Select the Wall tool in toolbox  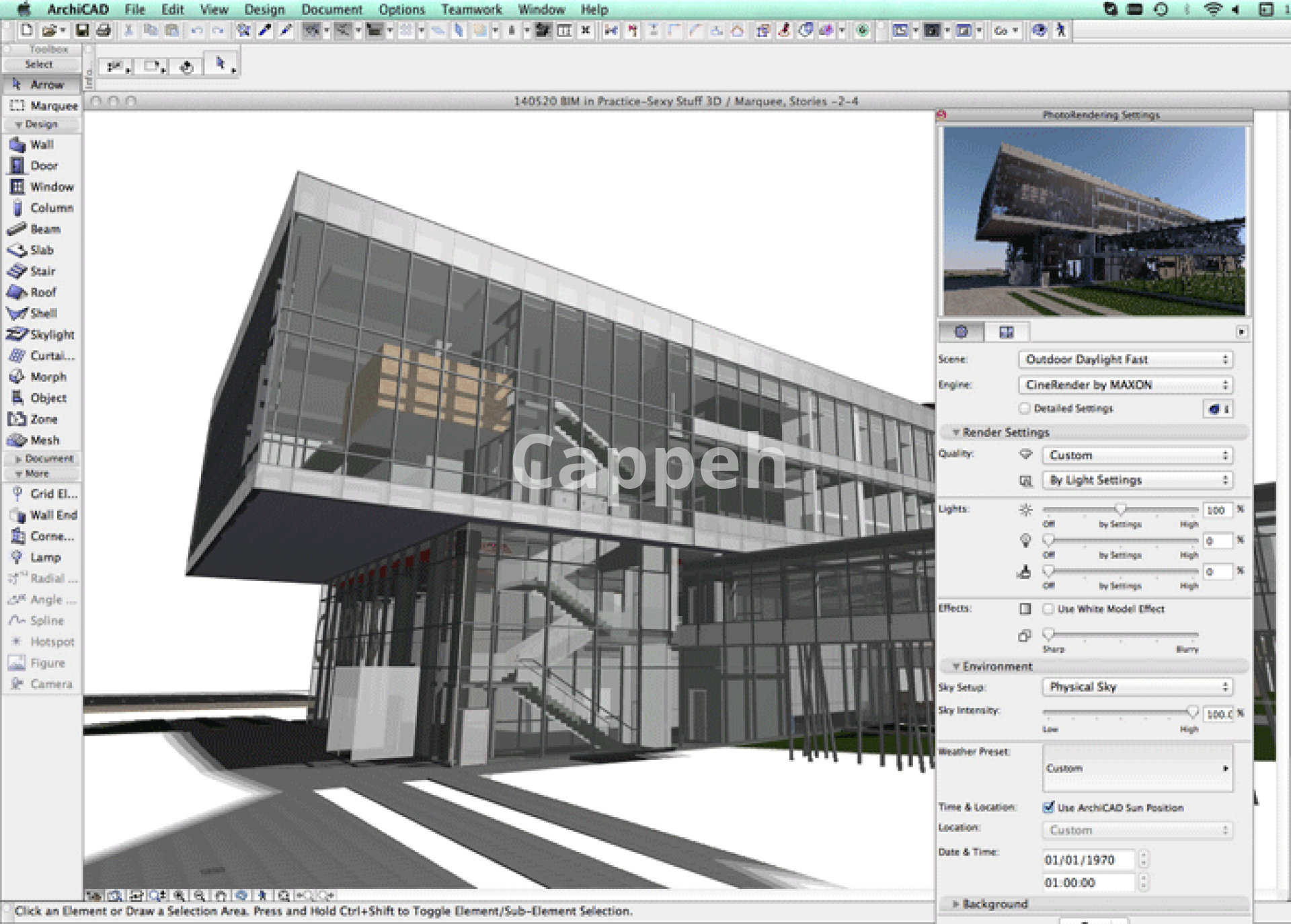point(40,145)
